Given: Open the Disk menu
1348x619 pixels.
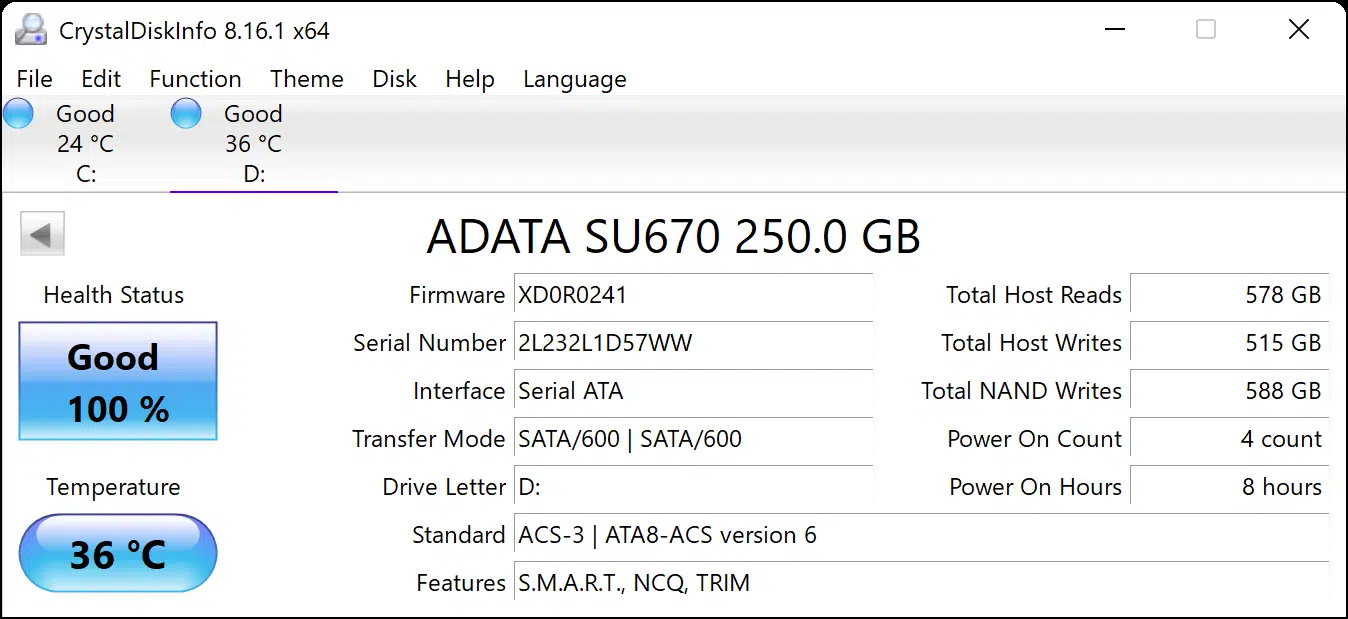Looking at the screenshot, I should click(x=394, y=79).
